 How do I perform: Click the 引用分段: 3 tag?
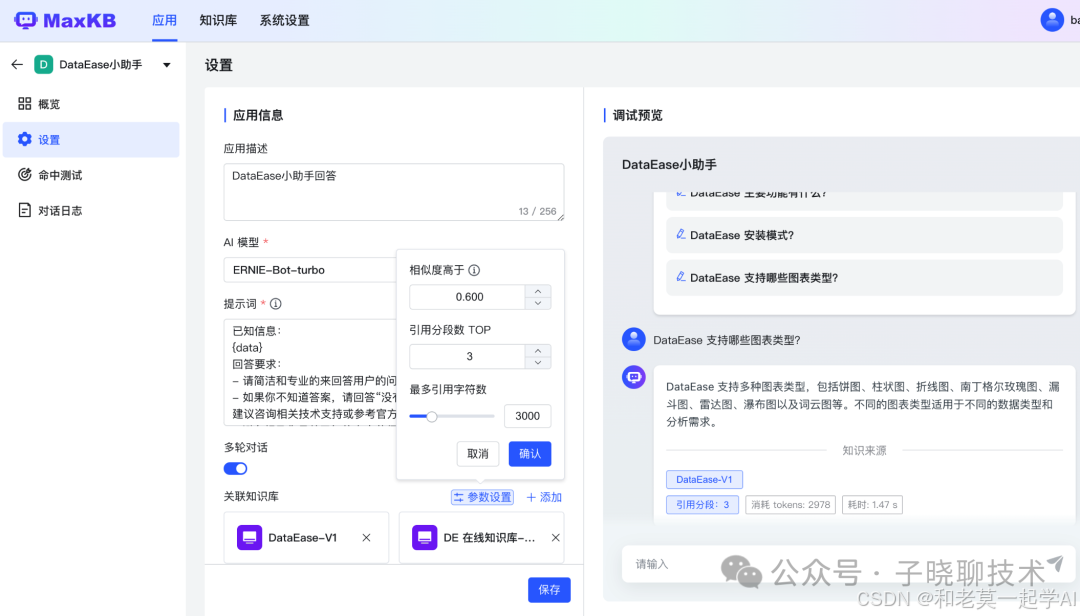point(702,504)
